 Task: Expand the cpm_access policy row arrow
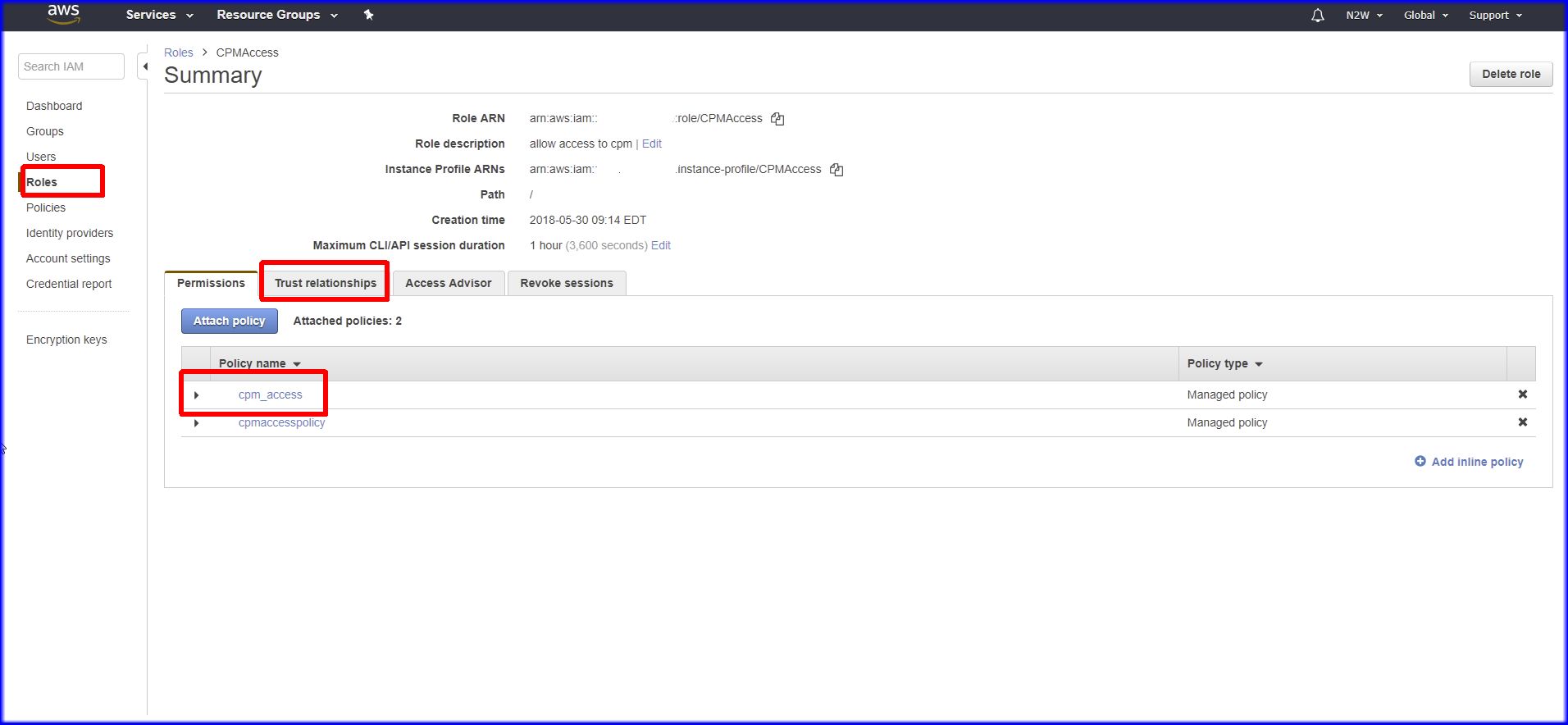[x=196, y=395]
